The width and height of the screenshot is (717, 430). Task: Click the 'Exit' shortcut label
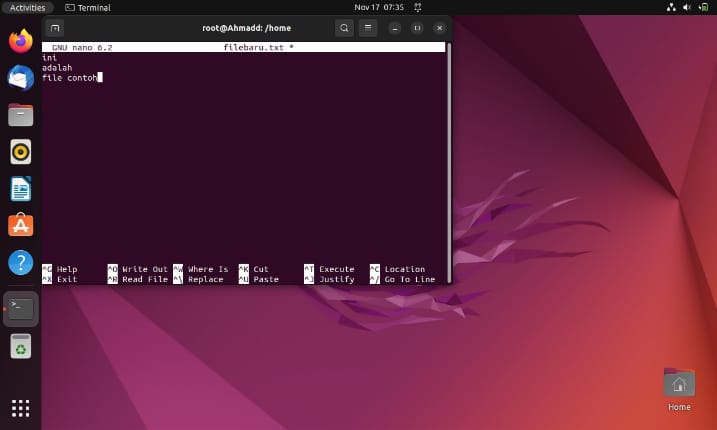point(67,279)
